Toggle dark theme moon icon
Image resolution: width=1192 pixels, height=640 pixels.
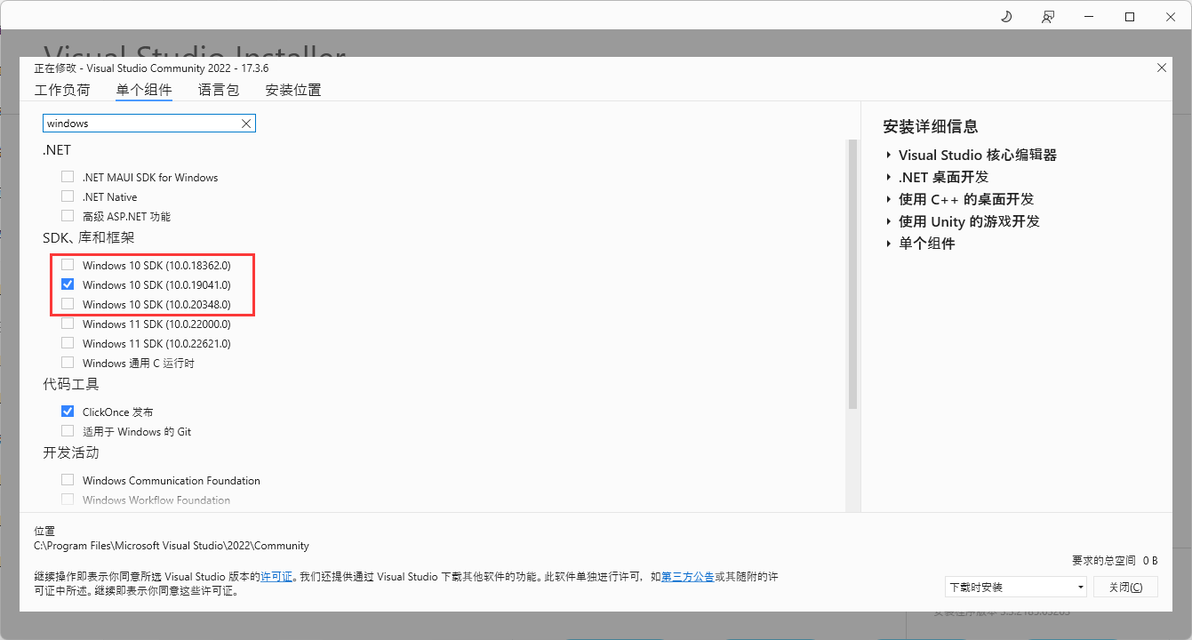pos(1007,17)
